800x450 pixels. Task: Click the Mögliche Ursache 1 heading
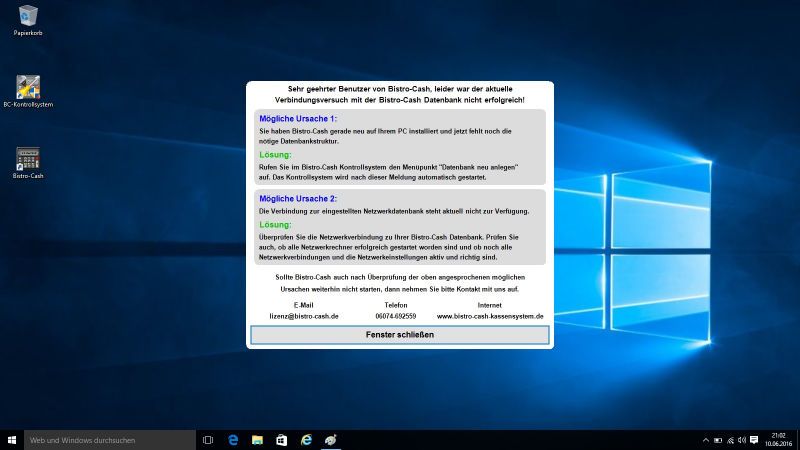[298, 118]
